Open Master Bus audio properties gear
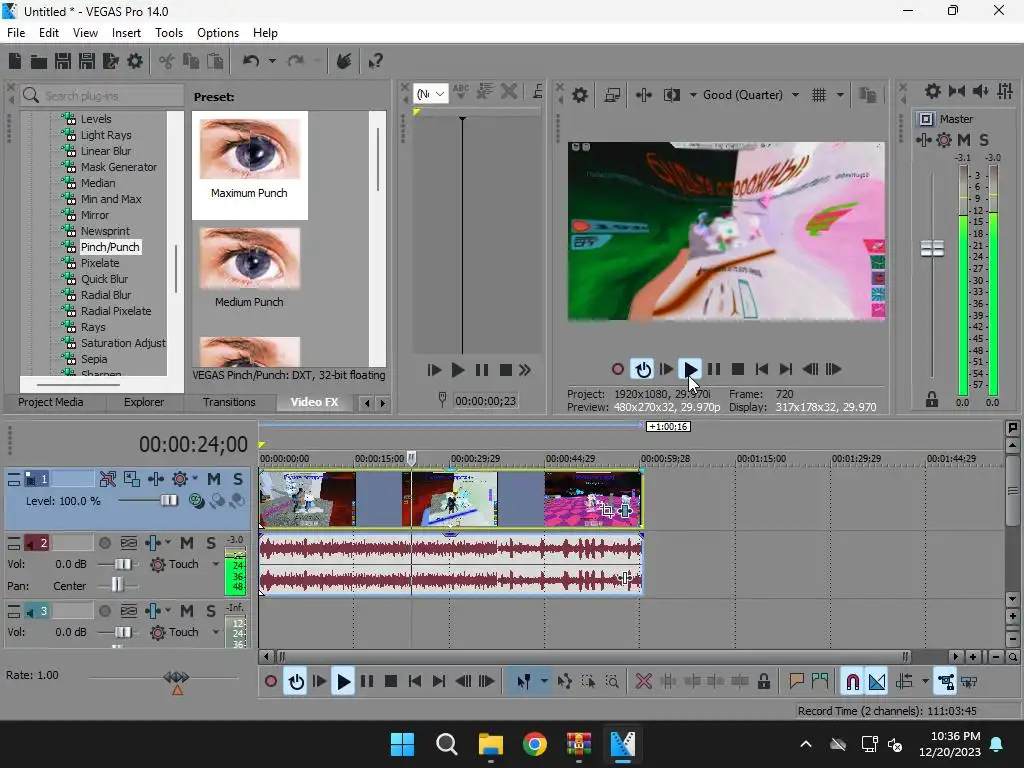Screen dimensions: 1024x768 [933, 91]
